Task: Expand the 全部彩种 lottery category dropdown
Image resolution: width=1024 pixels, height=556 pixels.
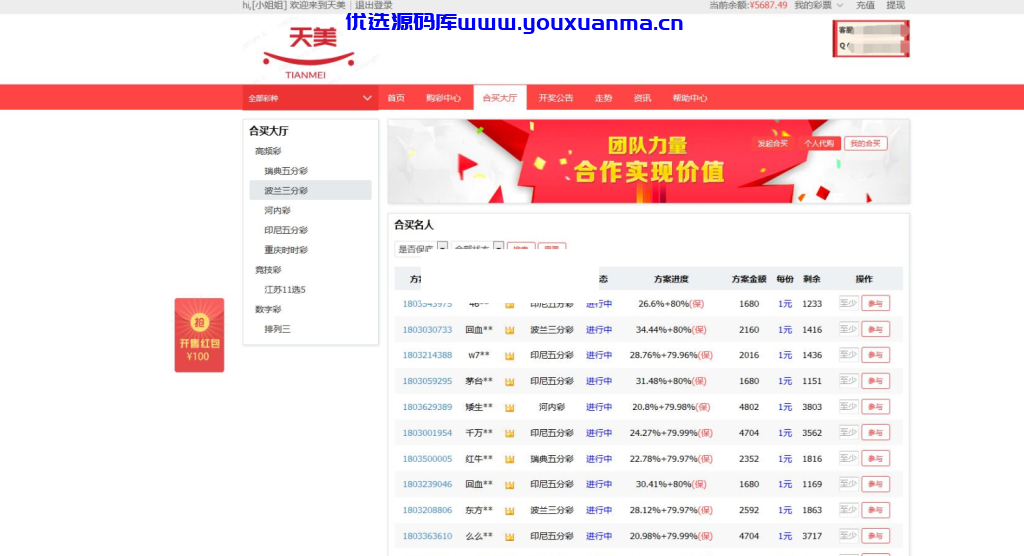Action: [310, 98]
